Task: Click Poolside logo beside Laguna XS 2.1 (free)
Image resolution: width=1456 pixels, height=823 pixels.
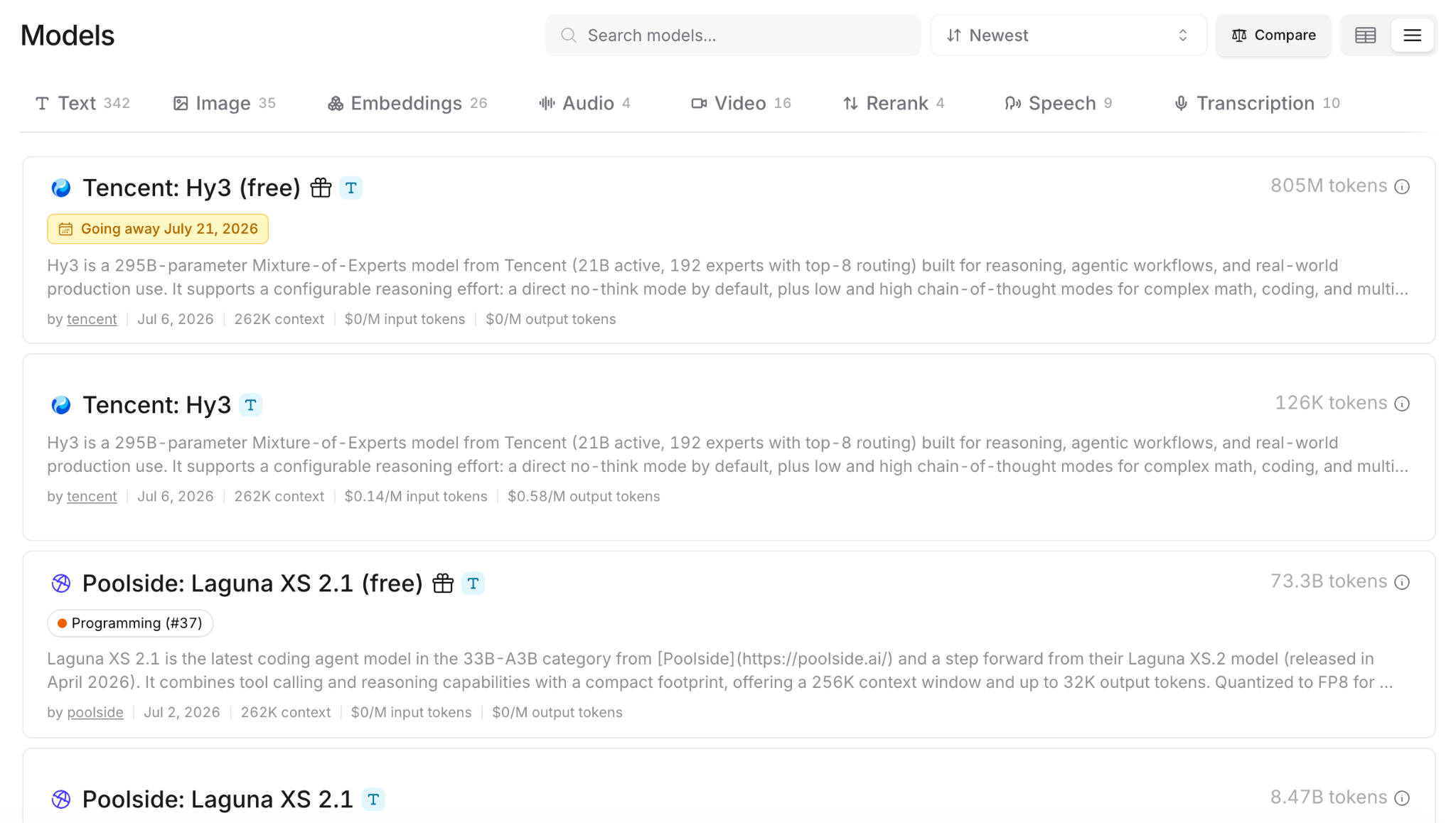Action: point(61,583)
